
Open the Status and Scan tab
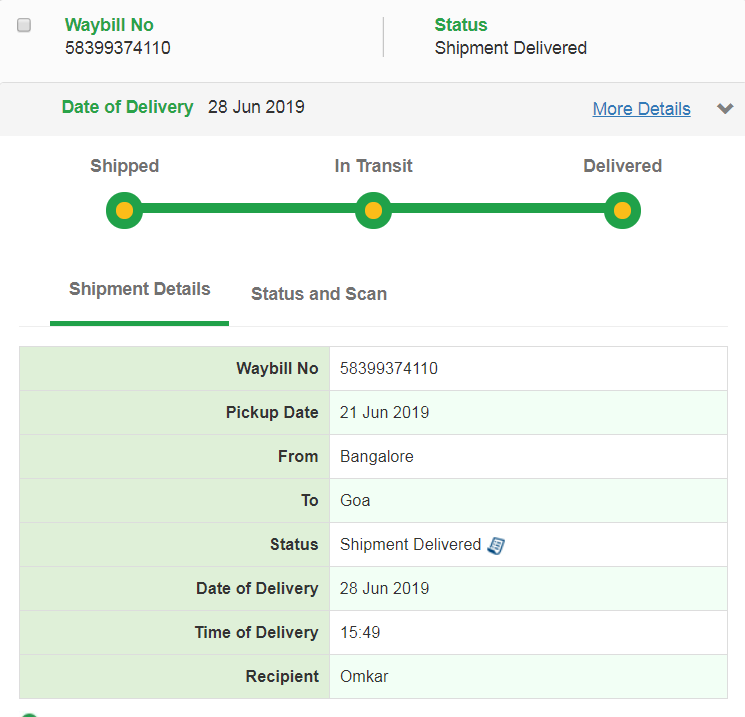pyautogui.click(x=319, y=294)
